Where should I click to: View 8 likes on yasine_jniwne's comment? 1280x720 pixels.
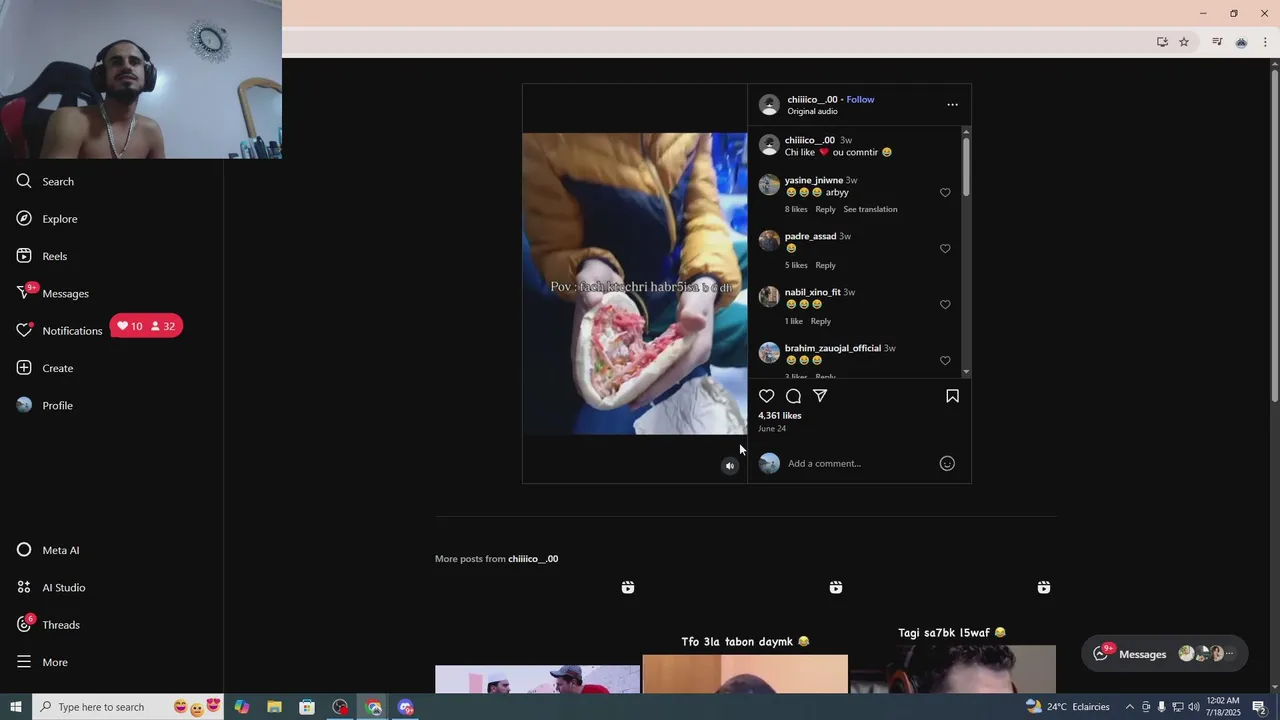tap(796, 209)
